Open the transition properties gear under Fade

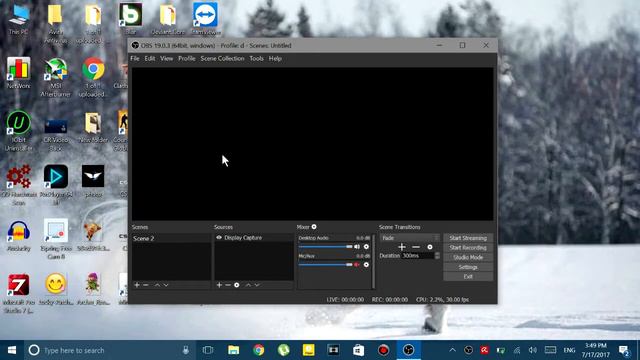coord(430,247)
